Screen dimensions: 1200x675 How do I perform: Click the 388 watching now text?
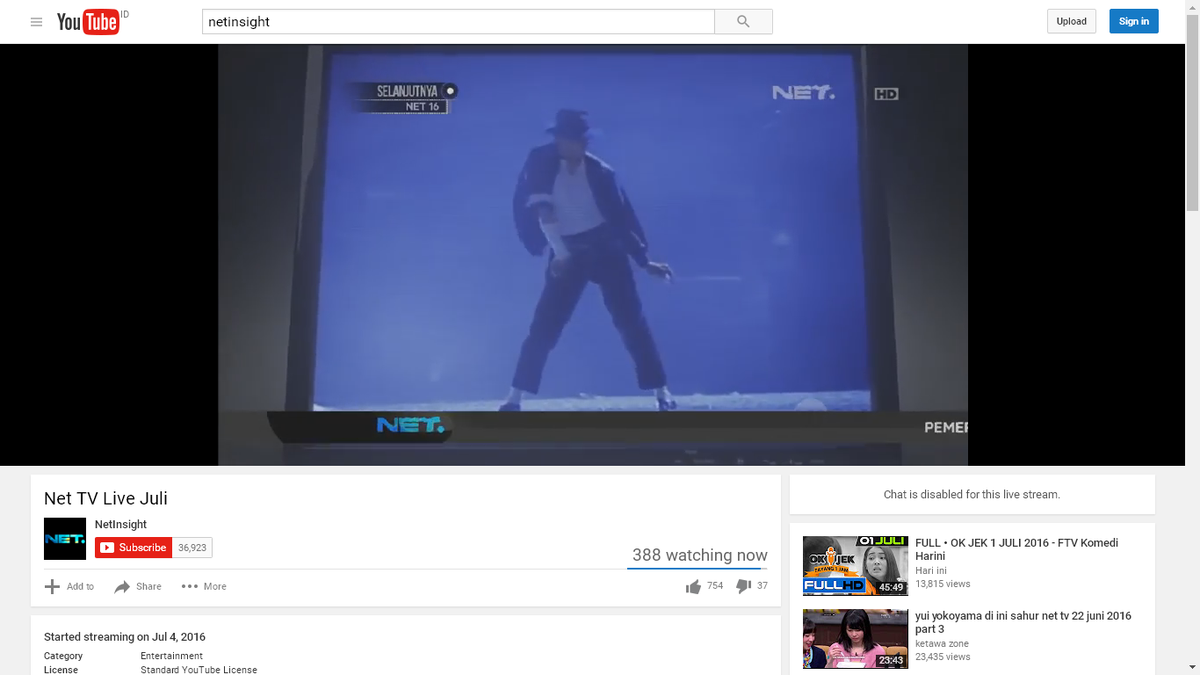700,555
